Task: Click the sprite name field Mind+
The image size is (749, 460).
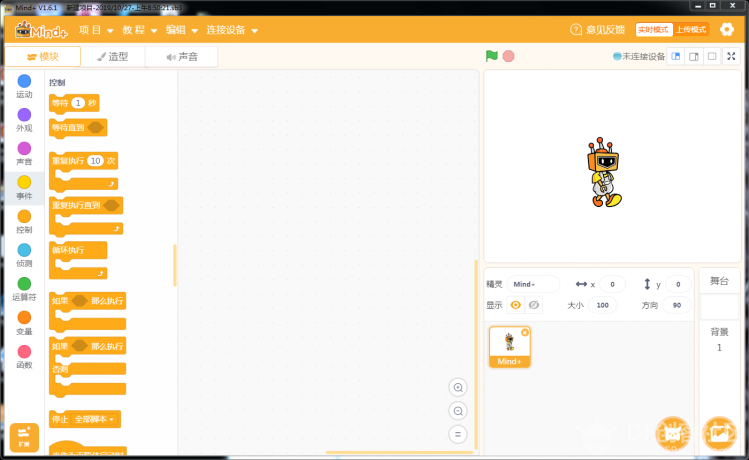Action: [533, 284]
